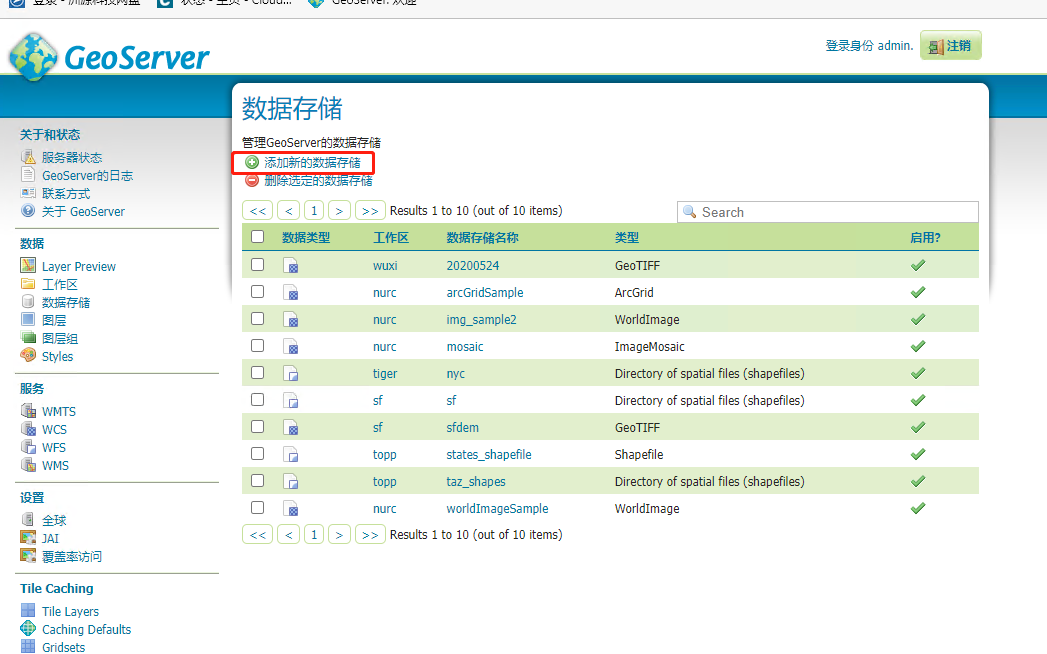Image resolution: width=1047 pixels, height=654 pixels.
Task: Jump to the last page using the top >> button
Action: (370, 211)
